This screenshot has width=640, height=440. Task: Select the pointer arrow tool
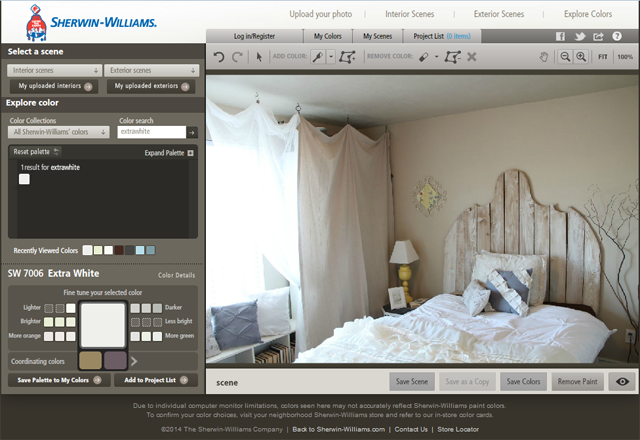[x=259, y=57]
